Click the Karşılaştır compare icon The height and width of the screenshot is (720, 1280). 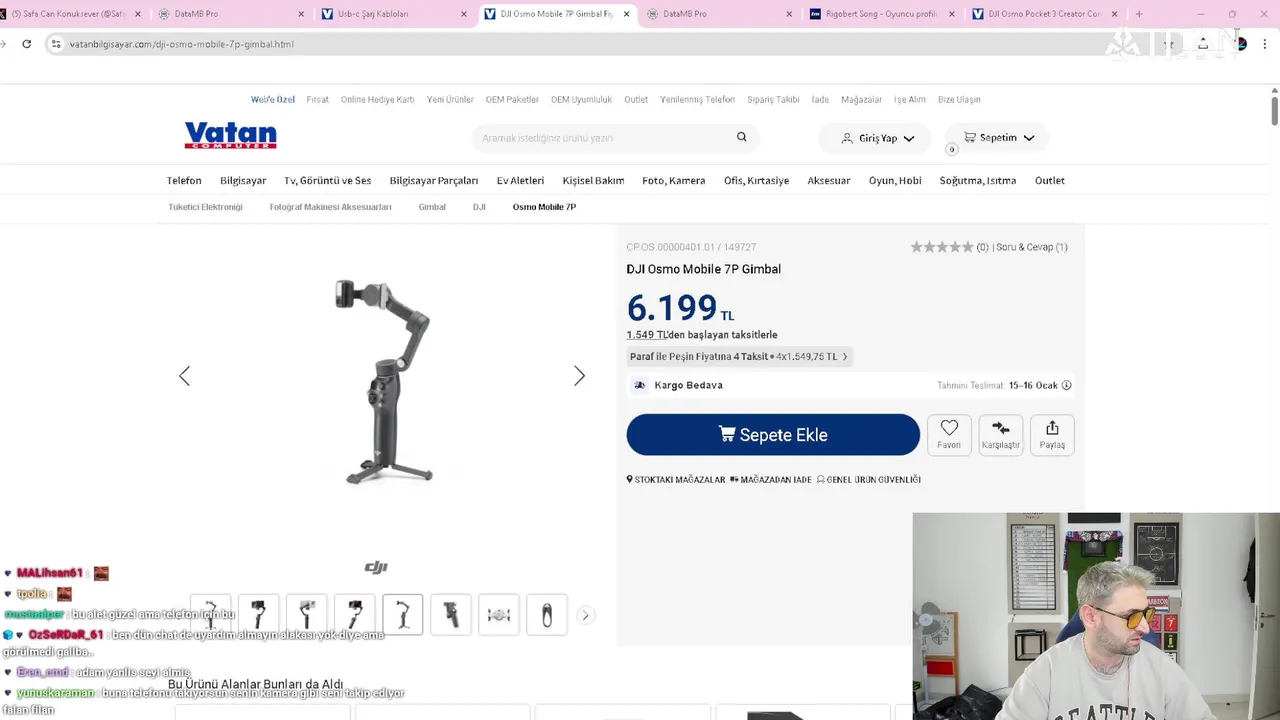point(1000,435)
